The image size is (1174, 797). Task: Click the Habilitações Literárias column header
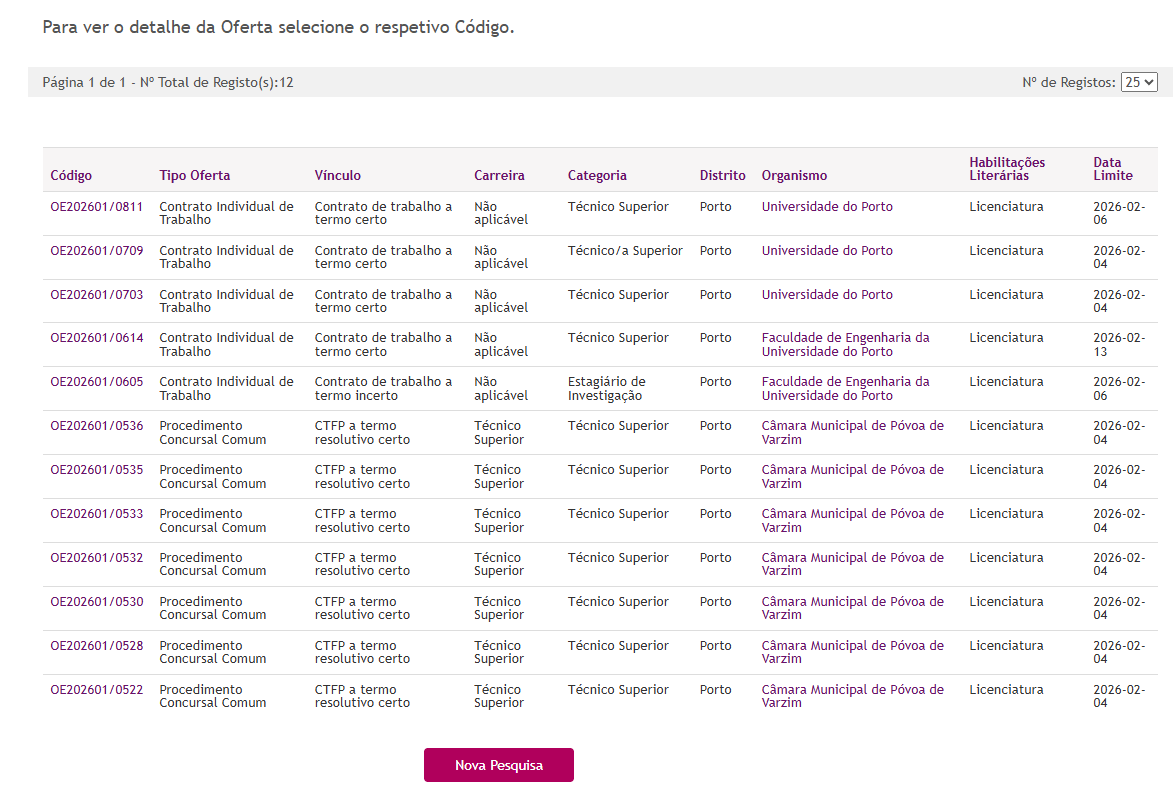click(1007, 169)
